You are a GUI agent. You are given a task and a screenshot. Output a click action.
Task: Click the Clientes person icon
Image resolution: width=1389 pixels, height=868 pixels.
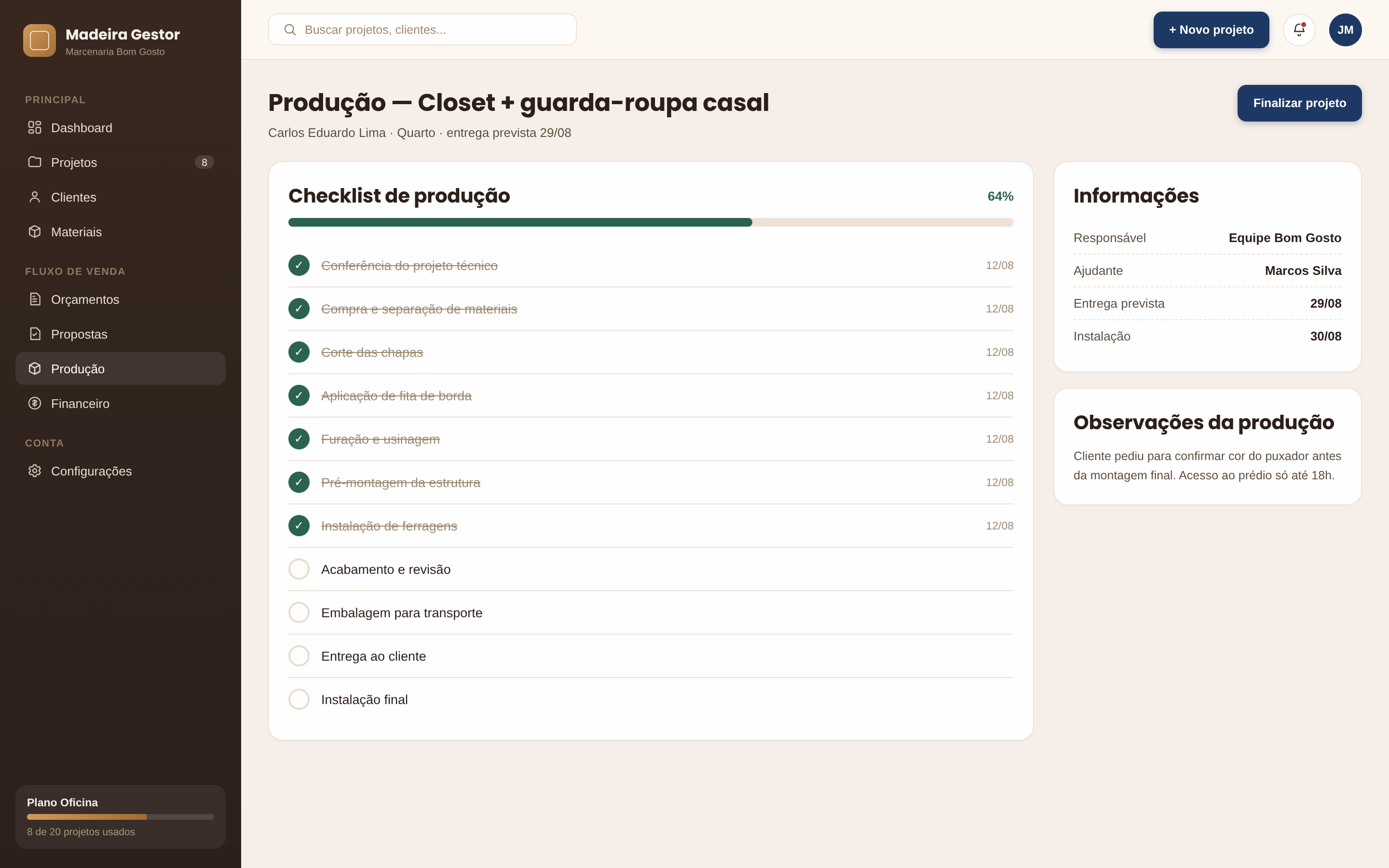(x=35, y=197)
